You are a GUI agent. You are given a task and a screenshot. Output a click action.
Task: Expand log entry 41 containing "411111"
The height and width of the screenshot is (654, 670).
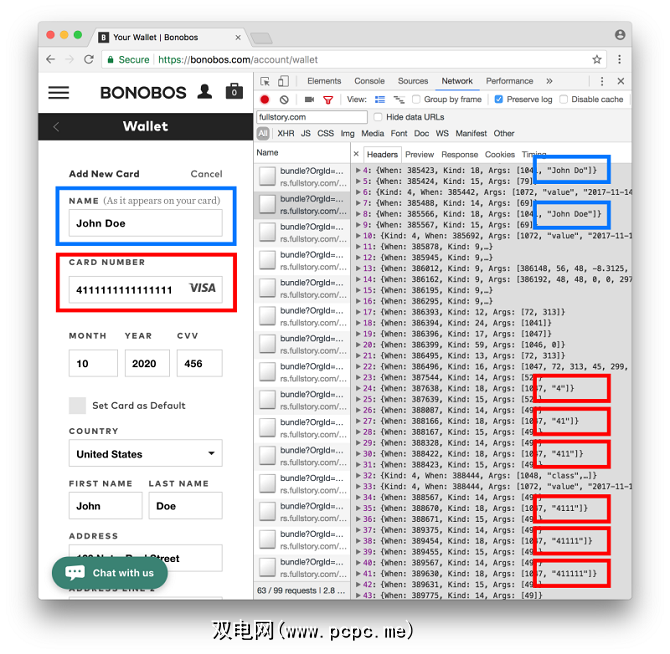coord(359,574)
